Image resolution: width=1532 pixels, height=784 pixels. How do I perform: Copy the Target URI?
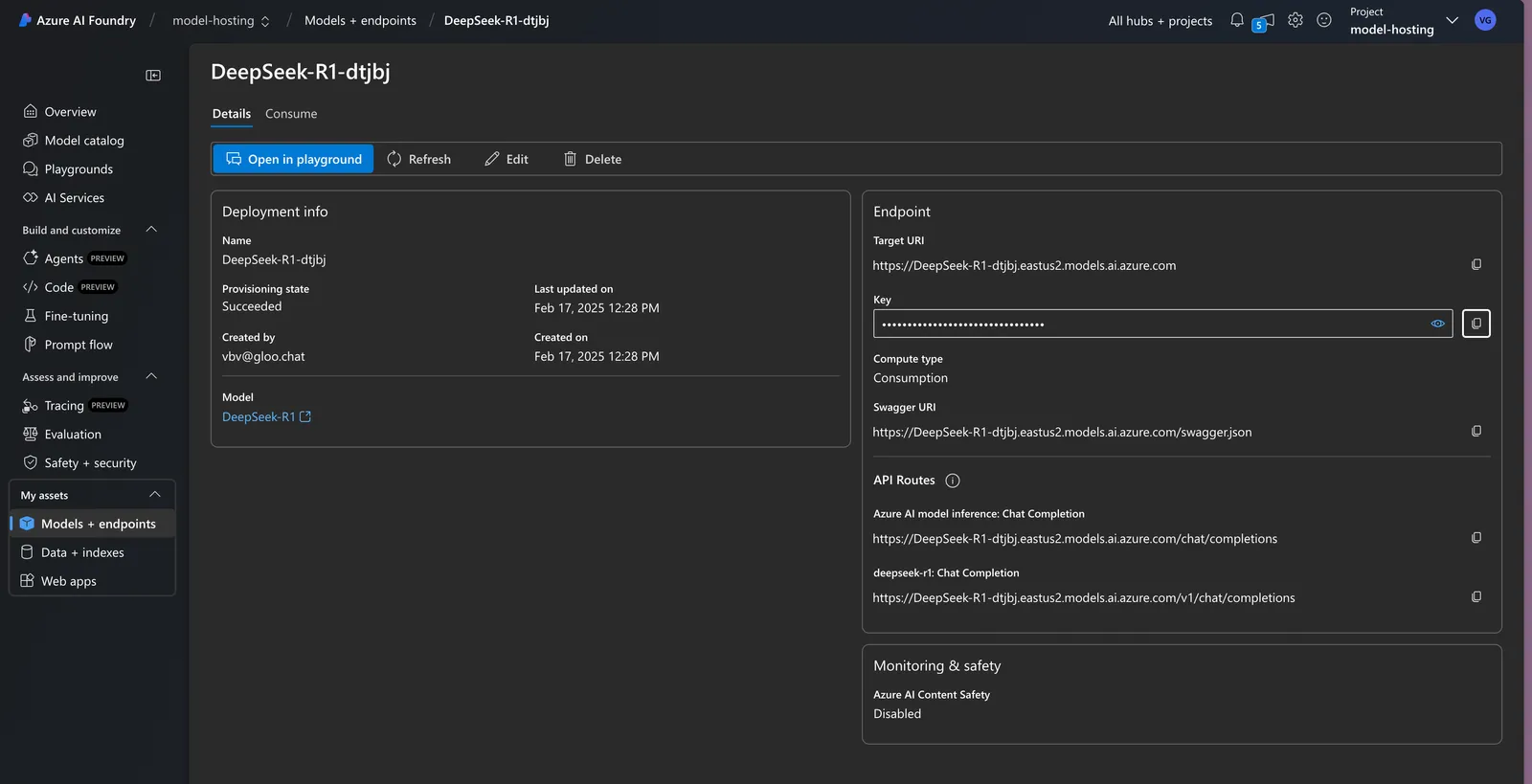[x=1476, y=264]
